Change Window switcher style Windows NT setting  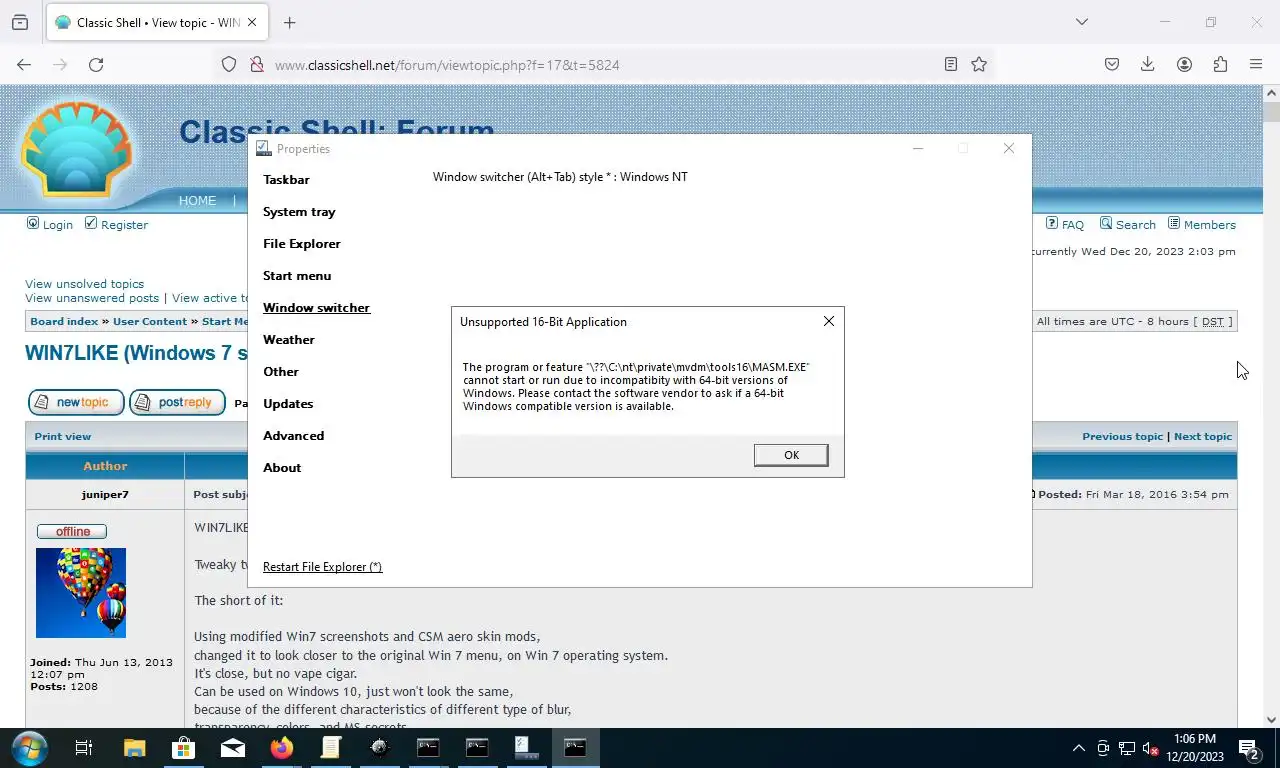click(x=560, y=177)
